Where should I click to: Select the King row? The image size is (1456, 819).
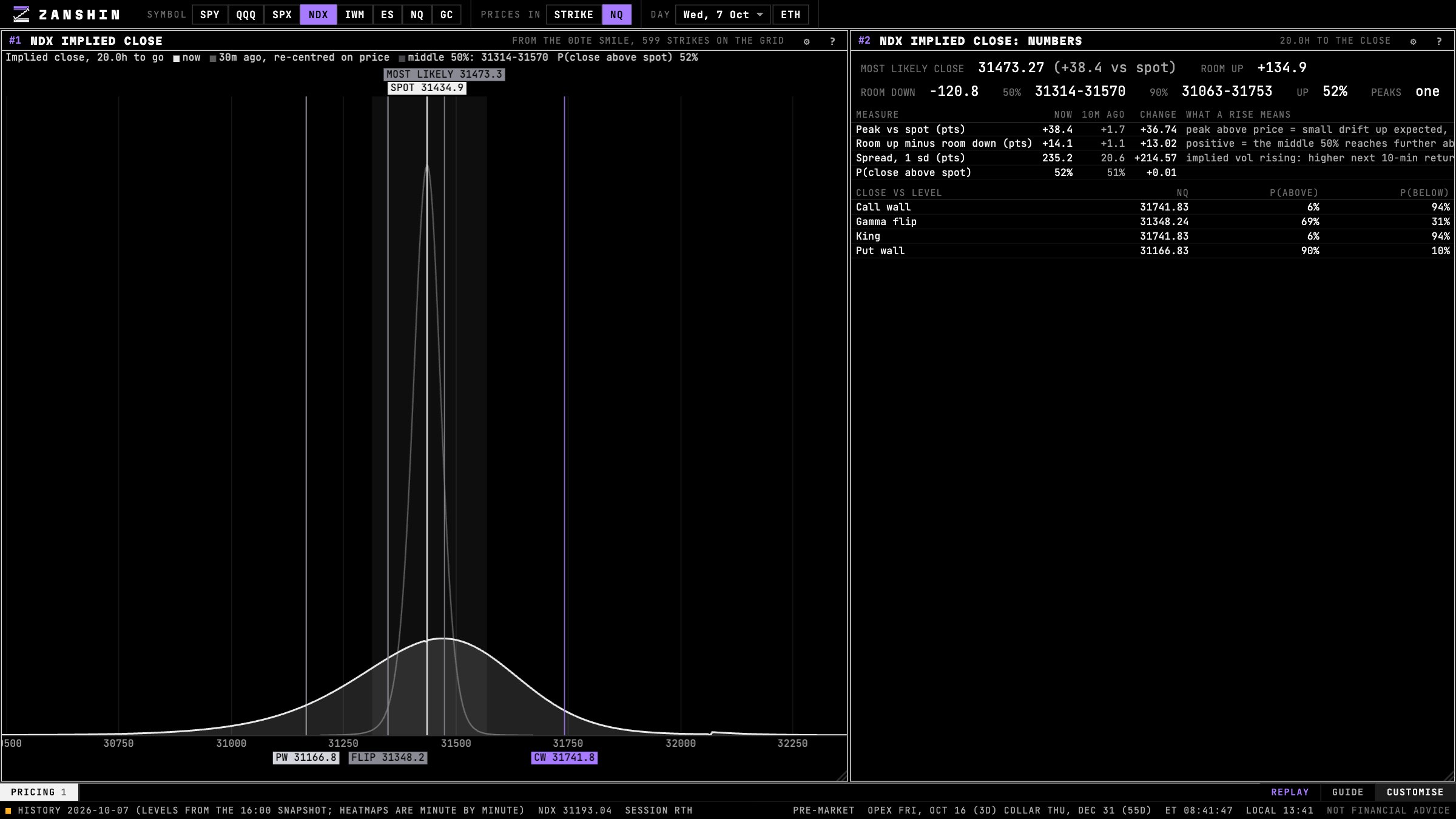pos(1153,237)
